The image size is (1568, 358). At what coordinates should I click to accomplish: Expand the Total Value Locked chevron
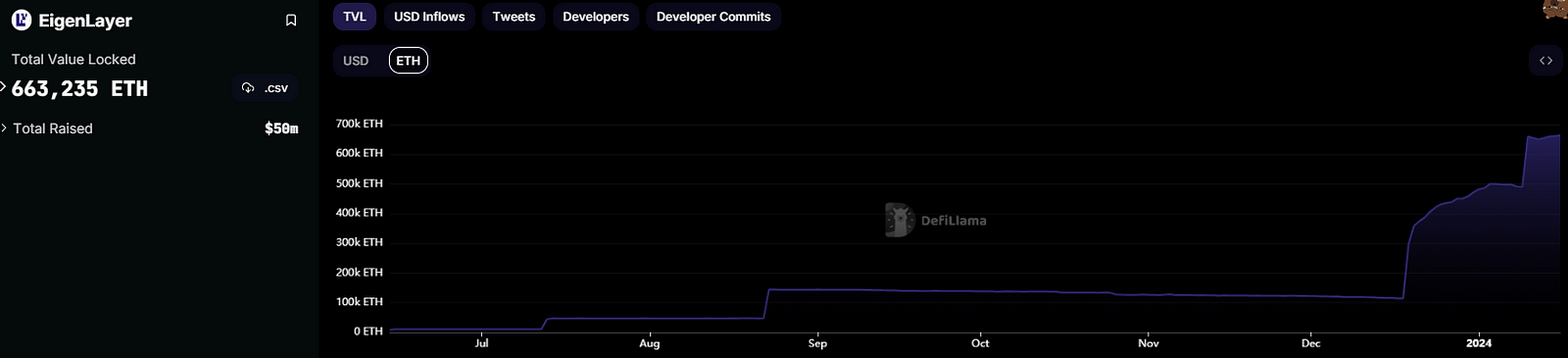click(x=4, y=87)
